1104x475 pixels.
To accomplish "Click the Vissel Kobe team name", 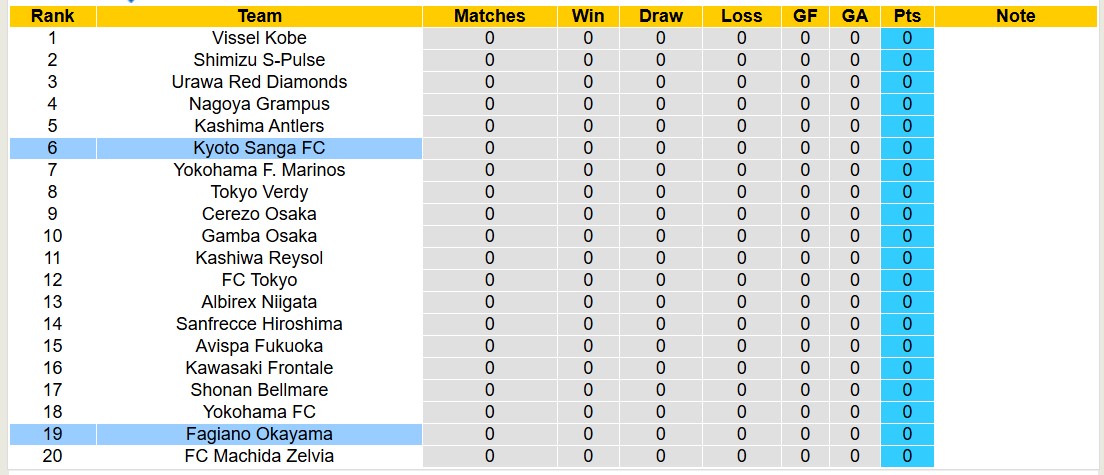I will click(x=259, y=38).
